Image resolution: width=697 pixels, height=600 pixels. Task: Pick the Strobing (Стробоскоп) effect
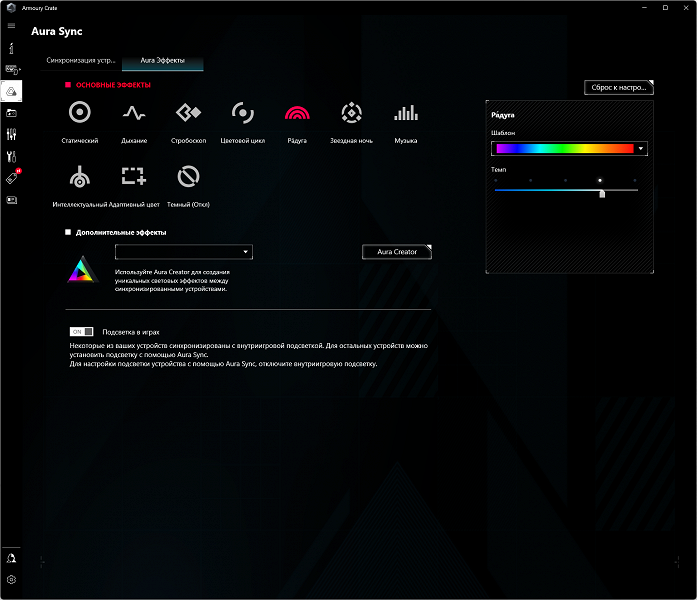point(188,113)
